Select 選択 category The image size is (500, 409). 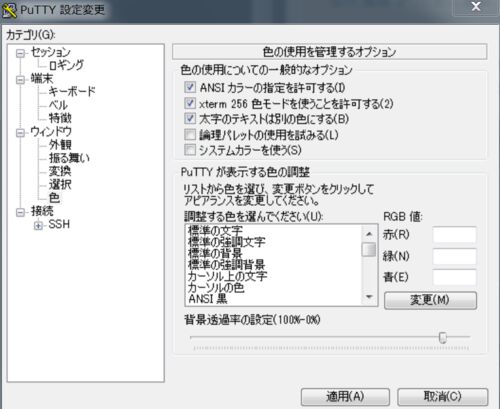pyautogui.click(x=60, y=184)
